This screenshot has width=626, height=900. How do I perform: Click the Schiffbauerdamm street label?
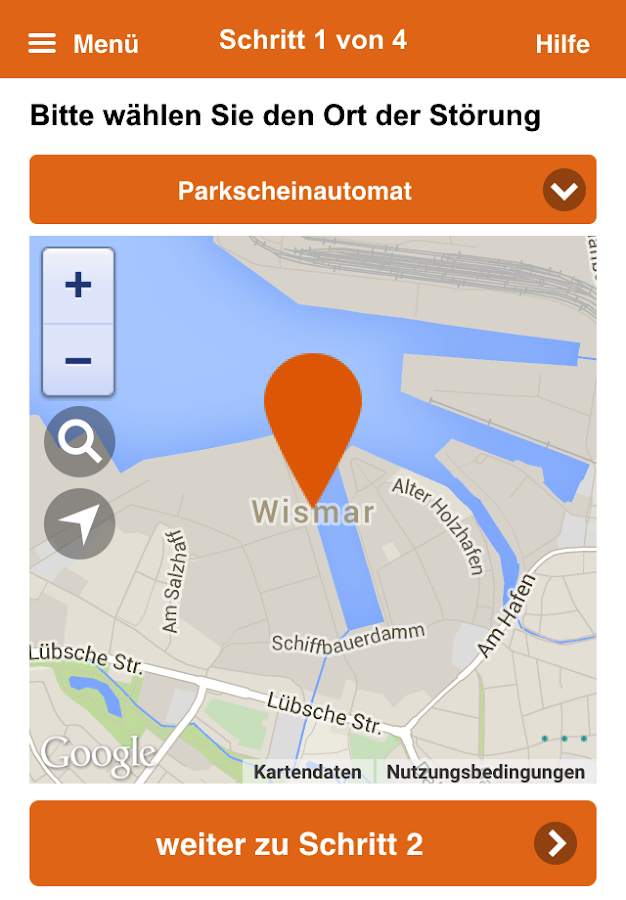coord(348,639)
